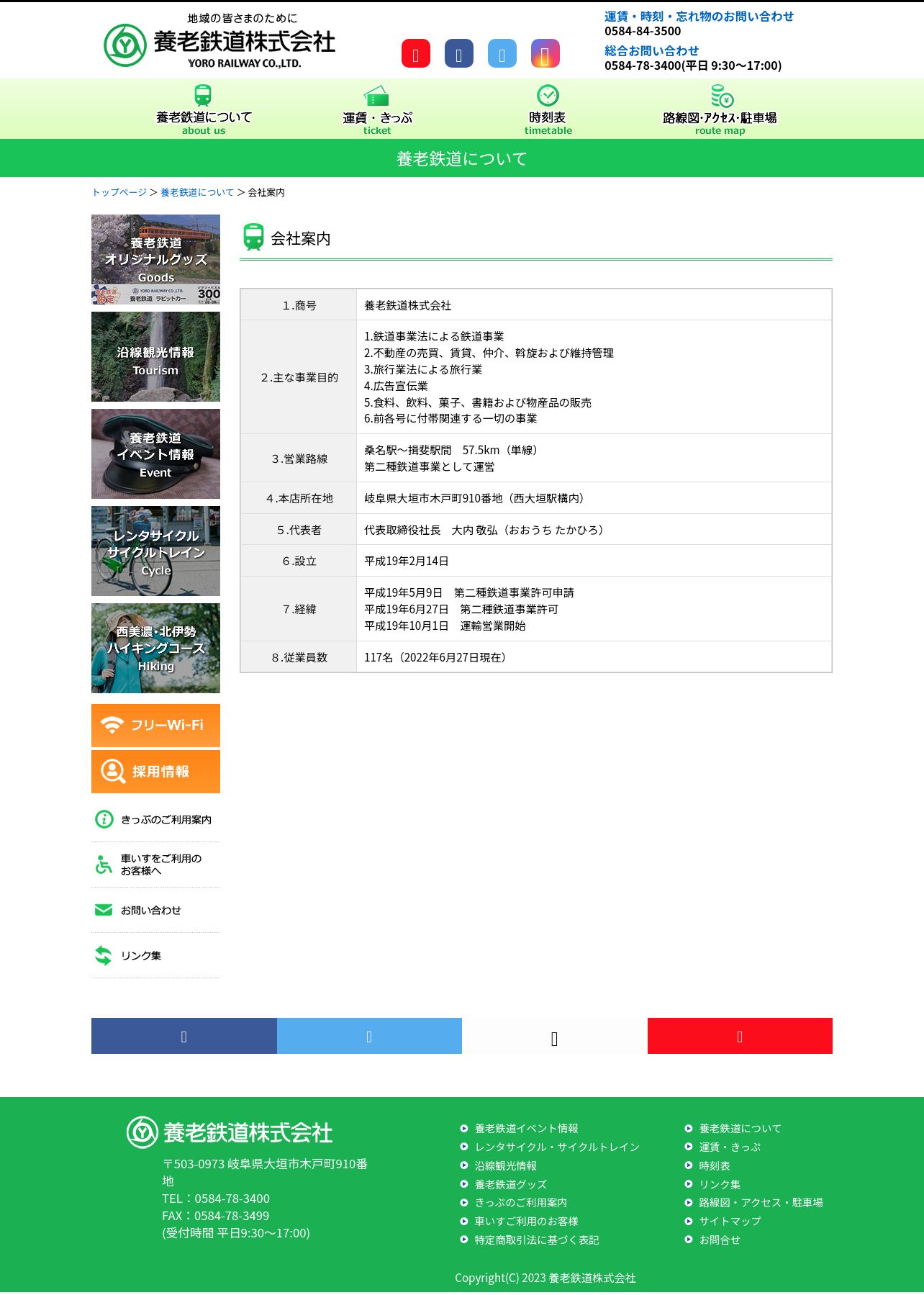This screenshot has height=1295, width=924.
Task: Follow 養老鉄道について breadcrumb link
Action: pos(197,192)
